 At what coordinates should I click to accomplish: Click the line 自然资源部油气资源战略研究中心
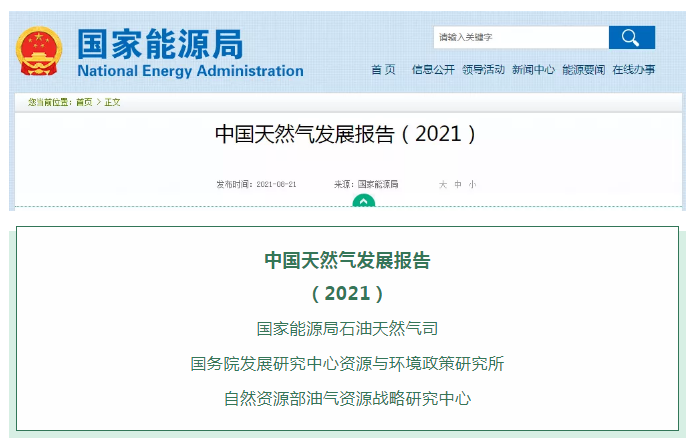(x=347, y=398)
